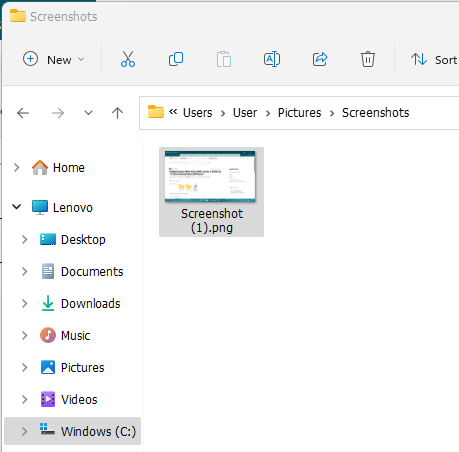Select the Screenshot (1).png thumbnail
459x452 pixels.
[x=210, y=176]
